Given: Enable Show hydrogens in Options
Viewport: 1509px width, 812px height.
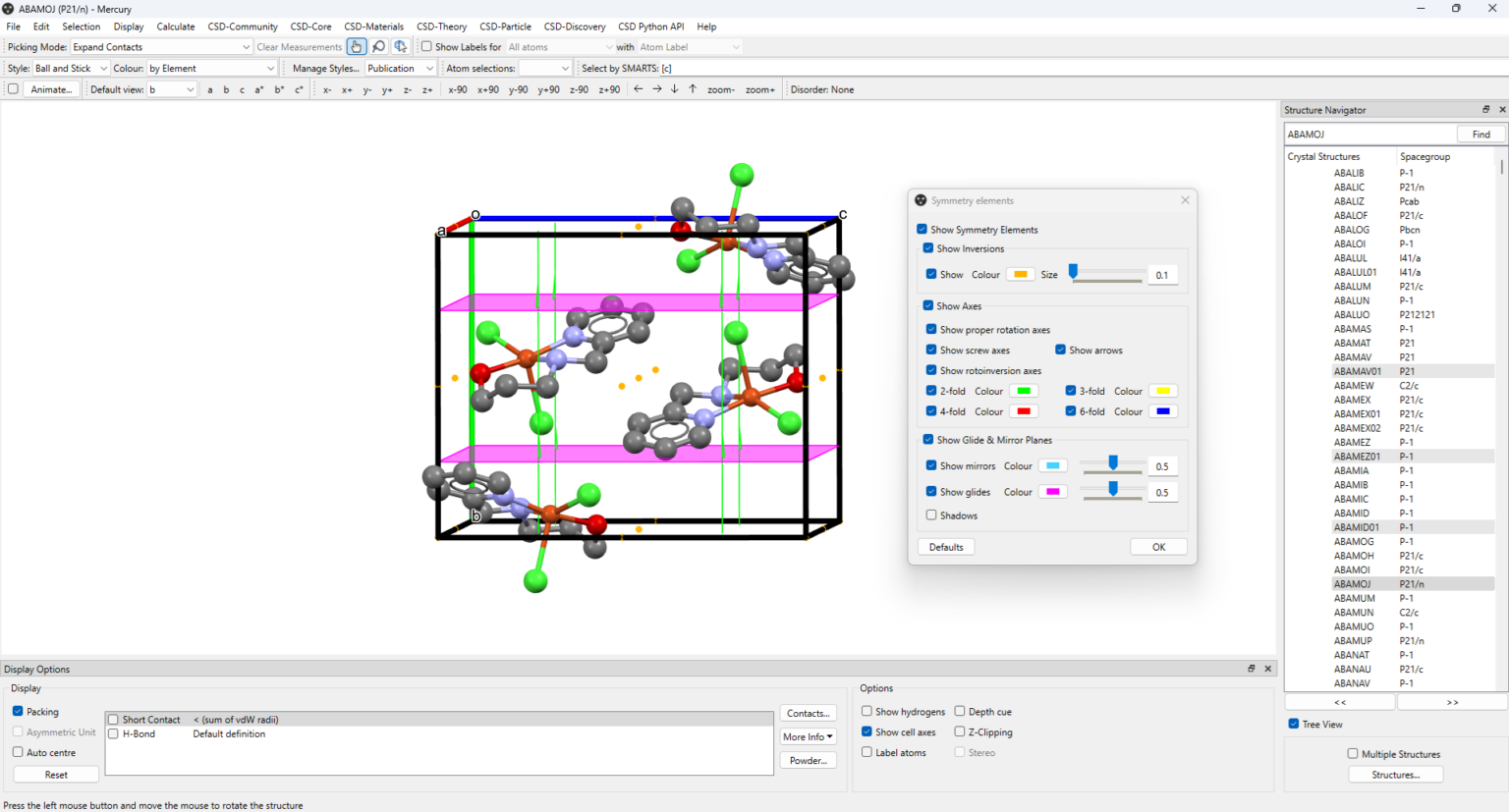Looking at the screenshot, I should (x=866, y=711).
